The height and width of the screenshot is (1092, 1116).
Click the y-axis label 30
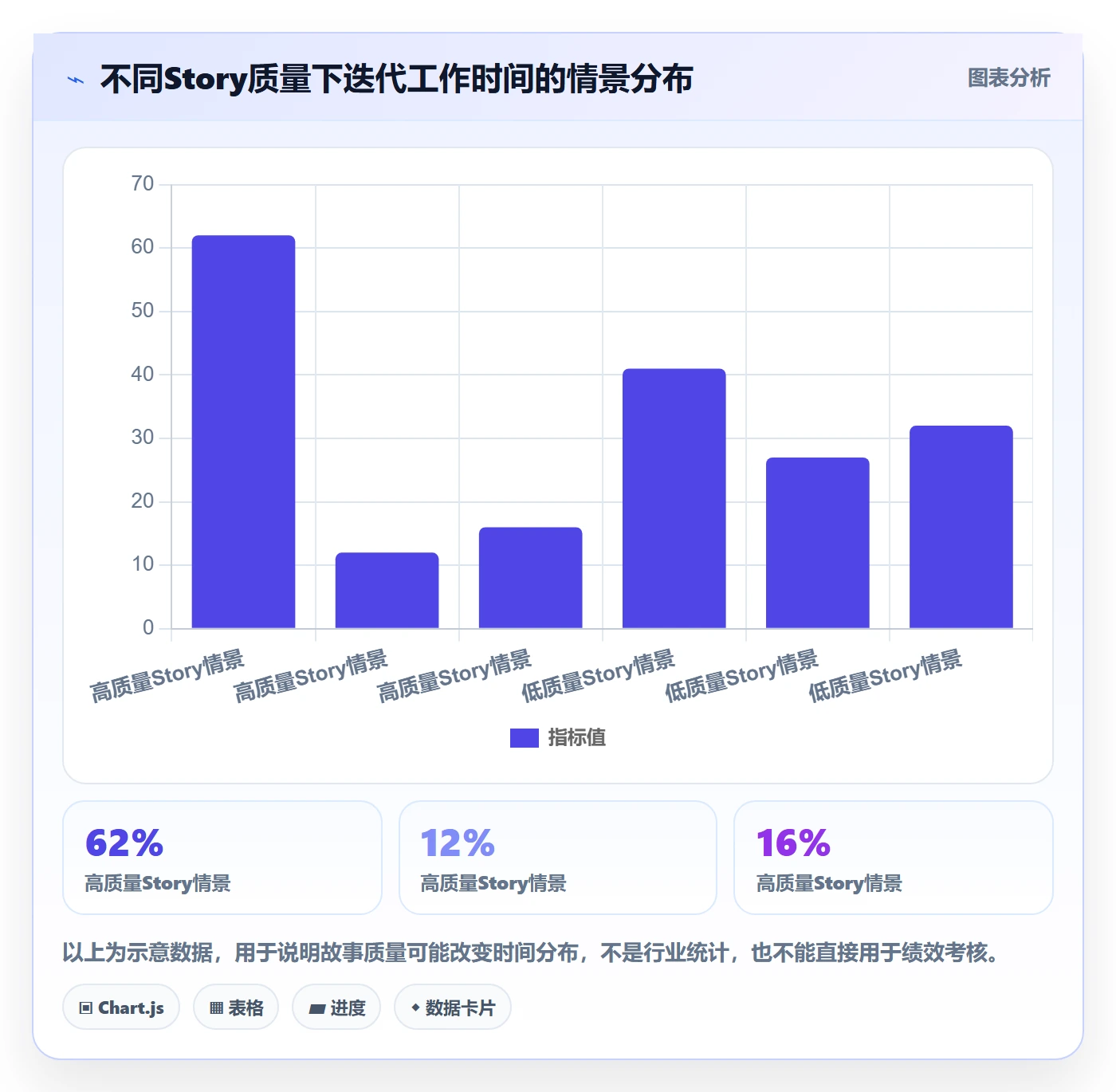(x=143, y=438)
